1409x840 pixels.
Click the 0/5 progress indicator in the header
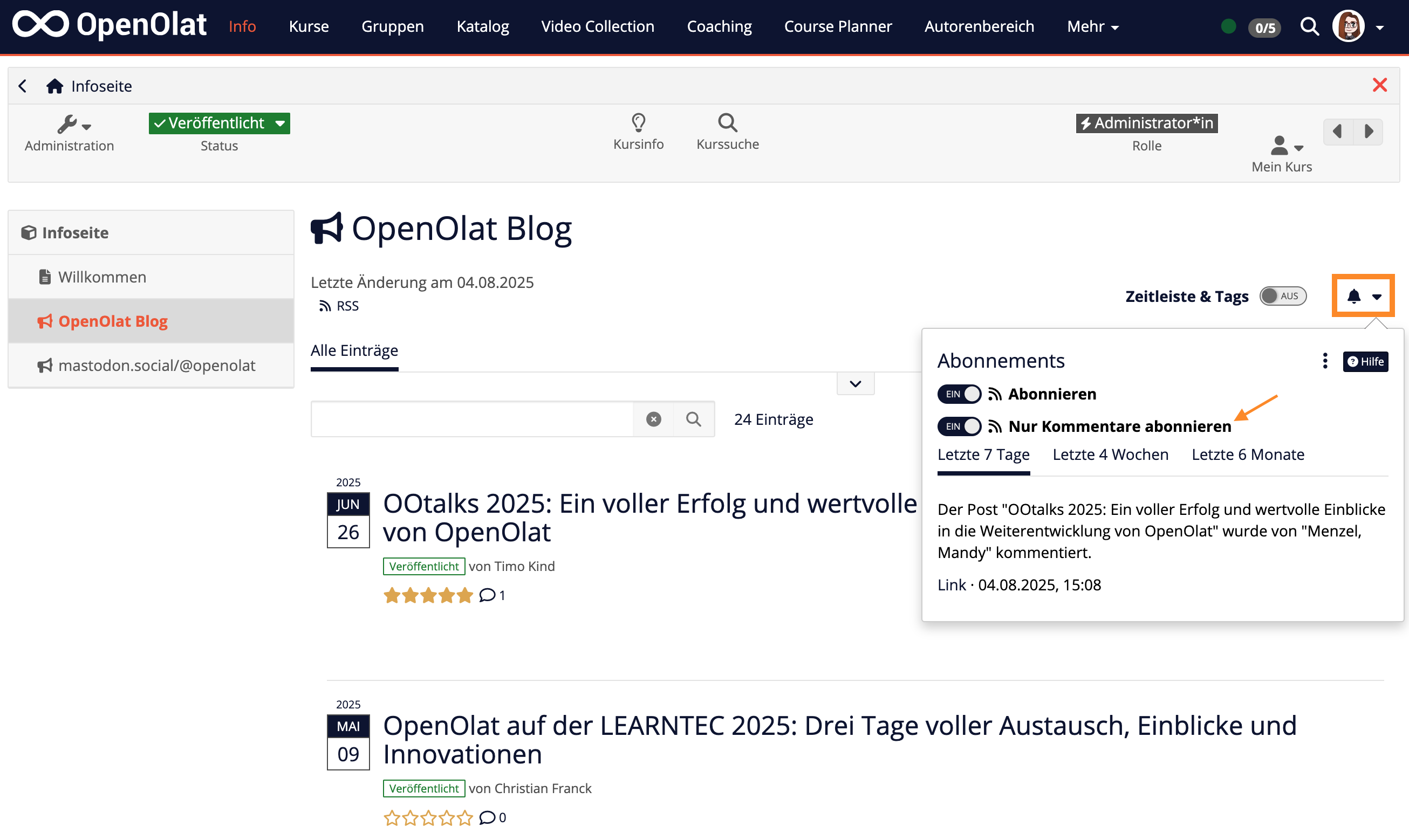(x=1264, y=27)
